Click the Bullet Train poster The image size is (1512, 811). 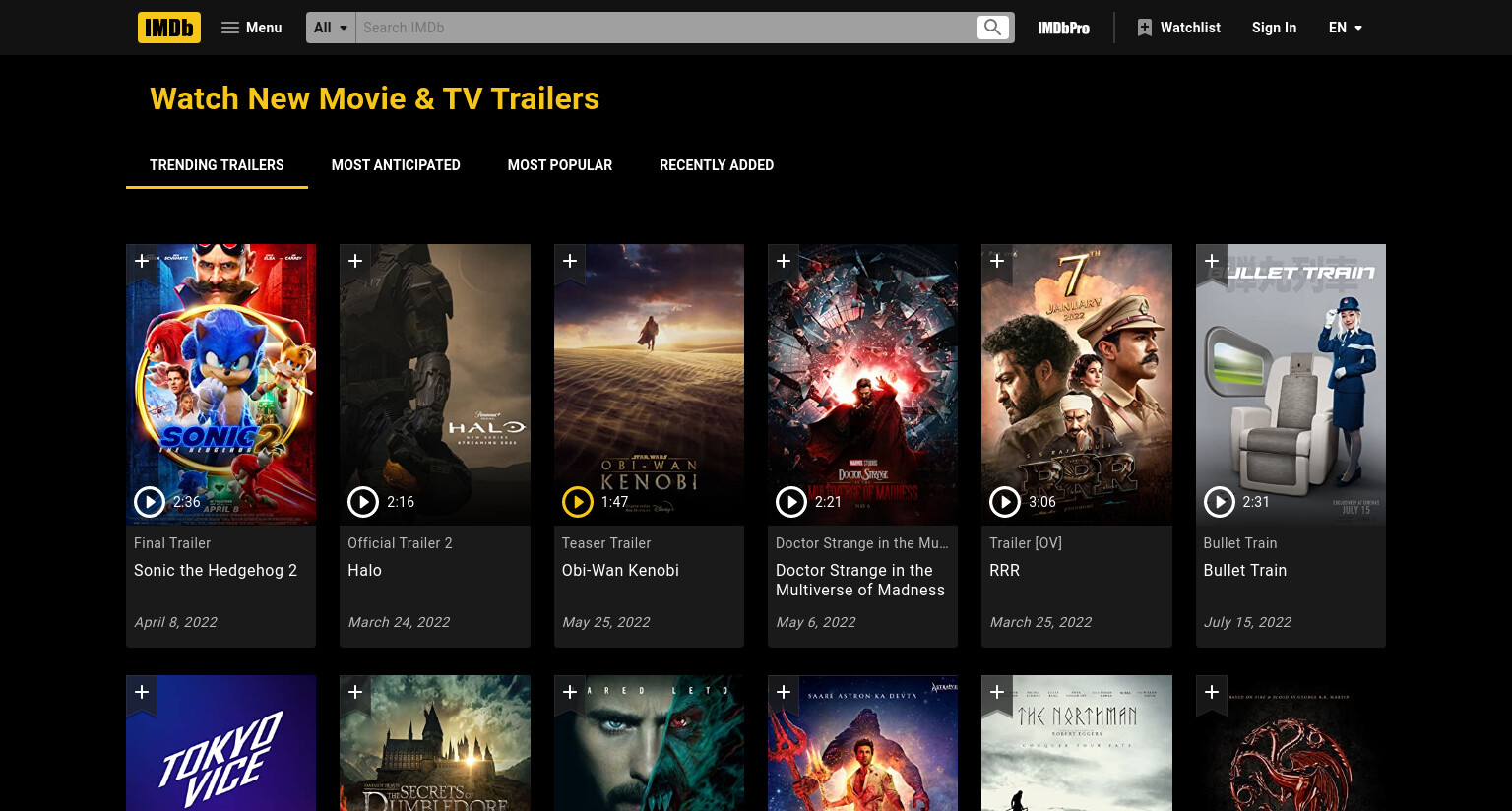coord(1291,384)
